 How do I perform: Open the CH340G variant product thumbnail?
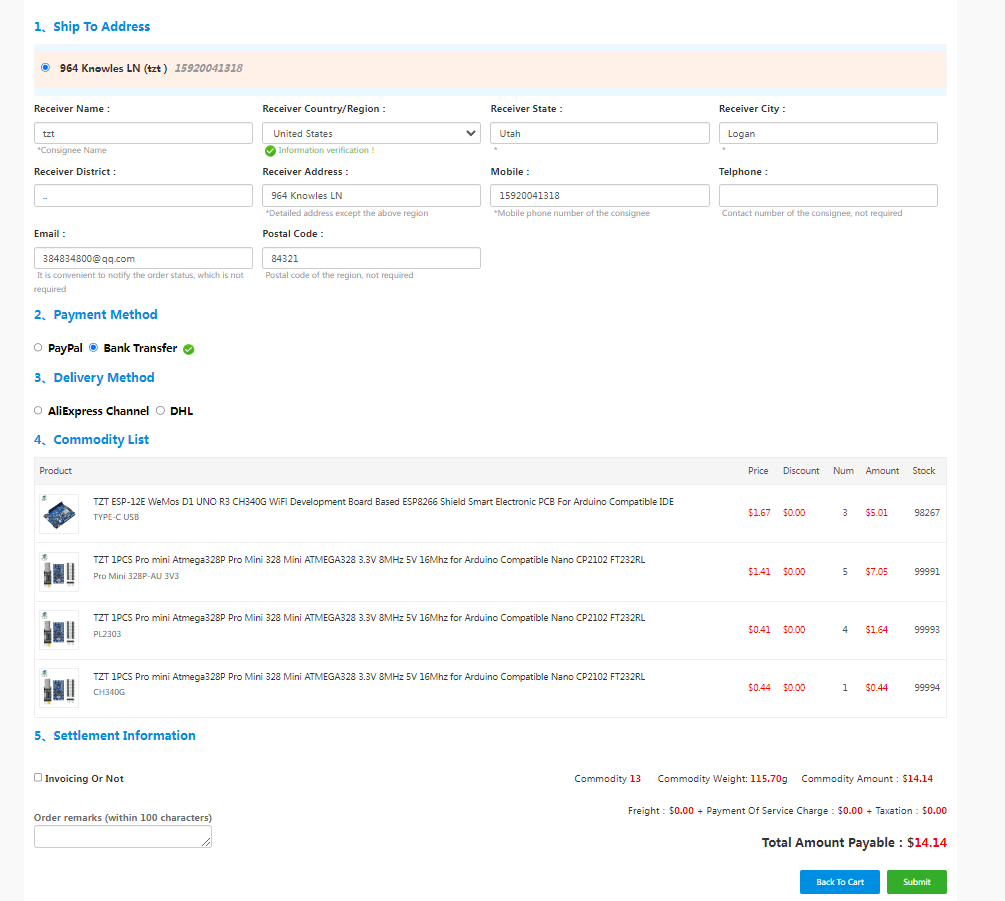(59, 688)
